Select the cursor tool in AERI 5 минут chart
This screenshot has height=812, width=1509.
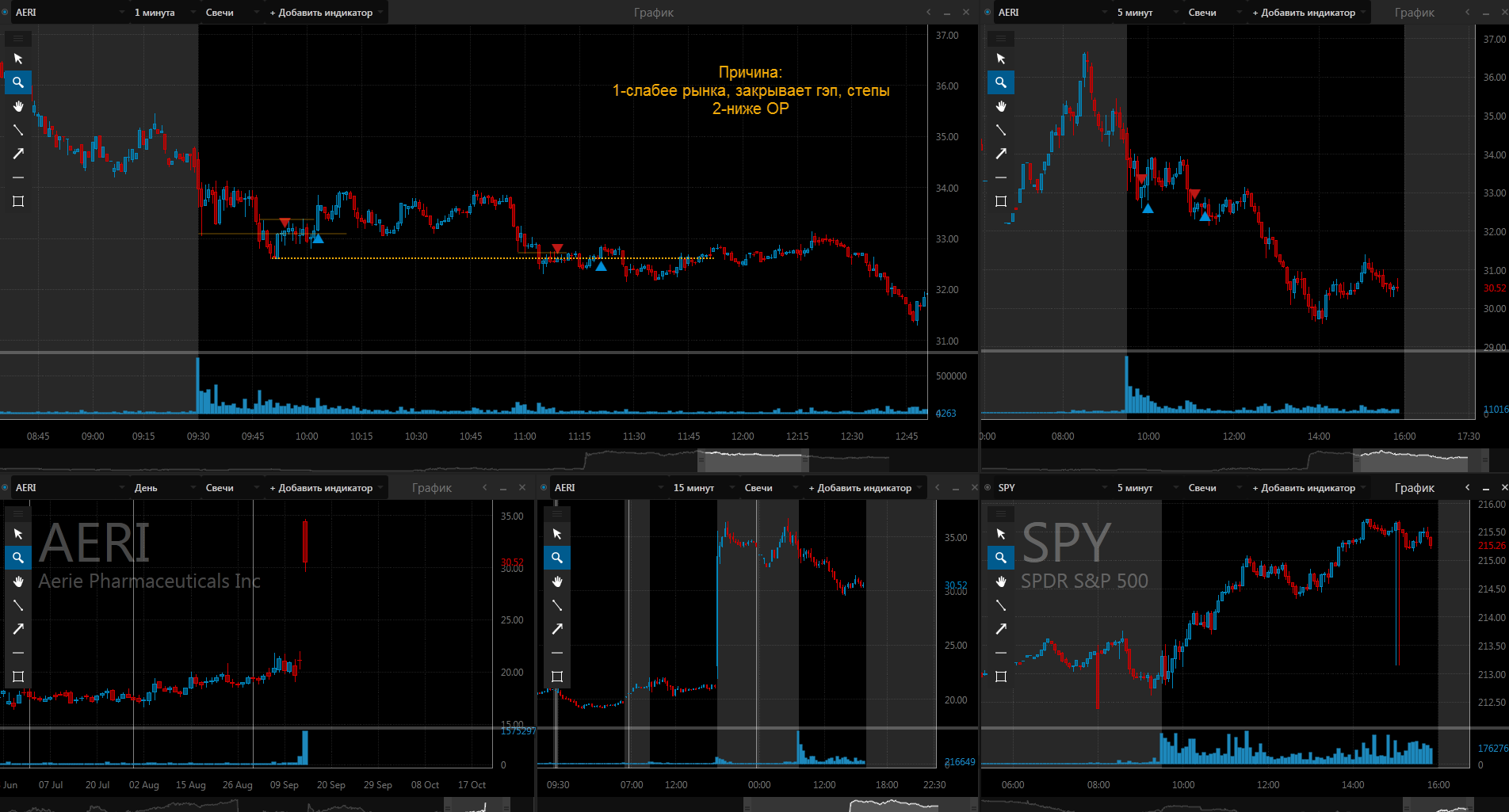click(1001, 59)
